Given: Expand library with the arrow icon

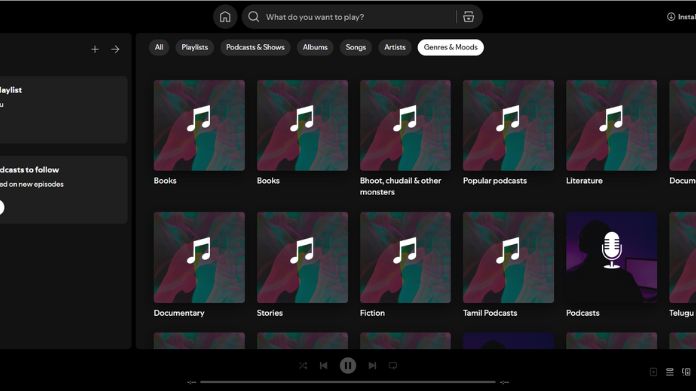Looking at the screenshot, I should 115,49.
